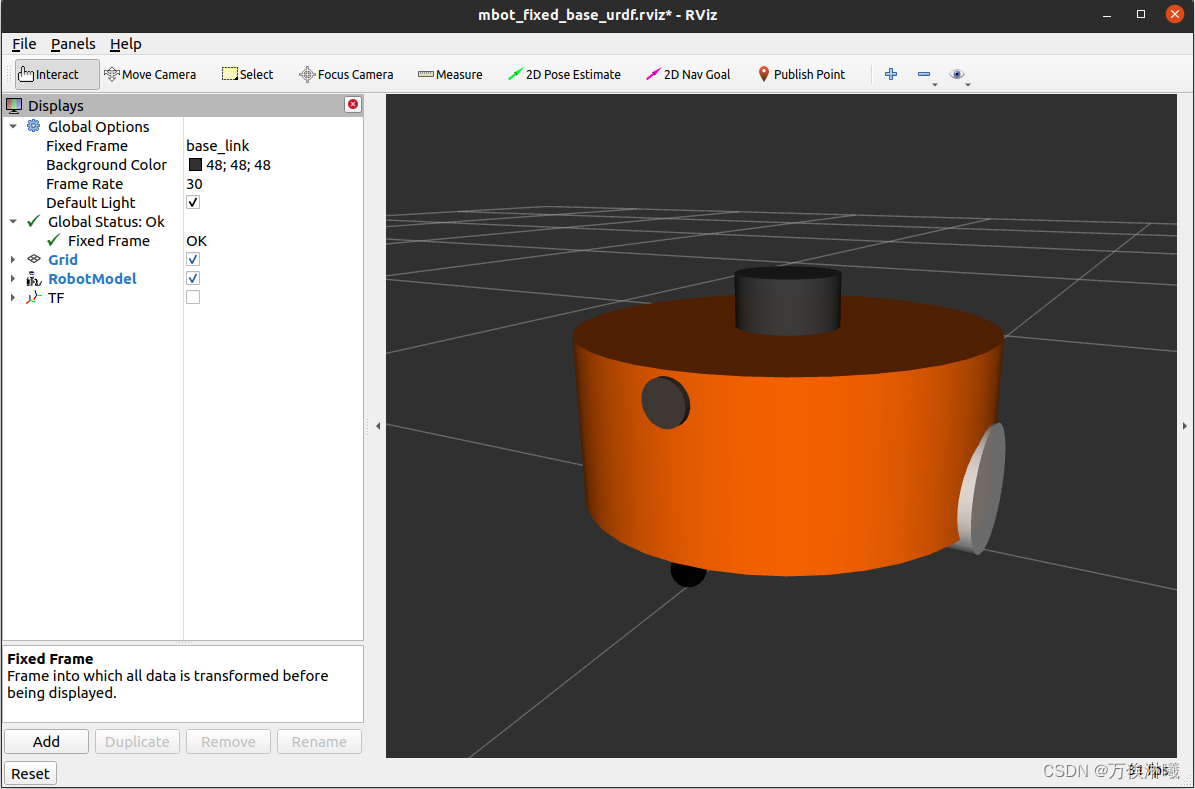Screen dimensions: 1195x789
Task: Enable the TF display checkbox
Action: [x=193, y=297]
